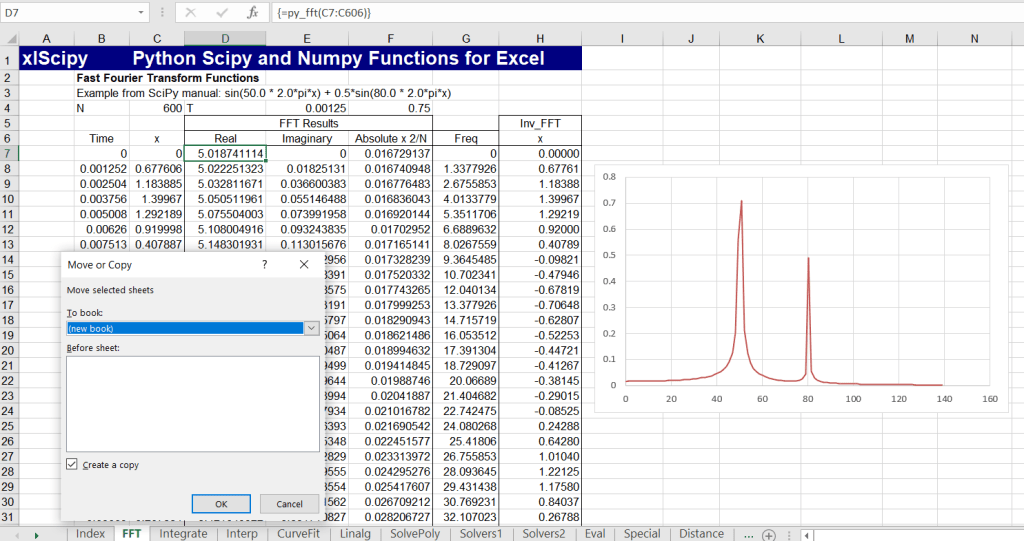Image resolution: width=1024 pixels, height=541 pixels.
Task: Open the Name Box dropdown arrow
Action: 139,13
